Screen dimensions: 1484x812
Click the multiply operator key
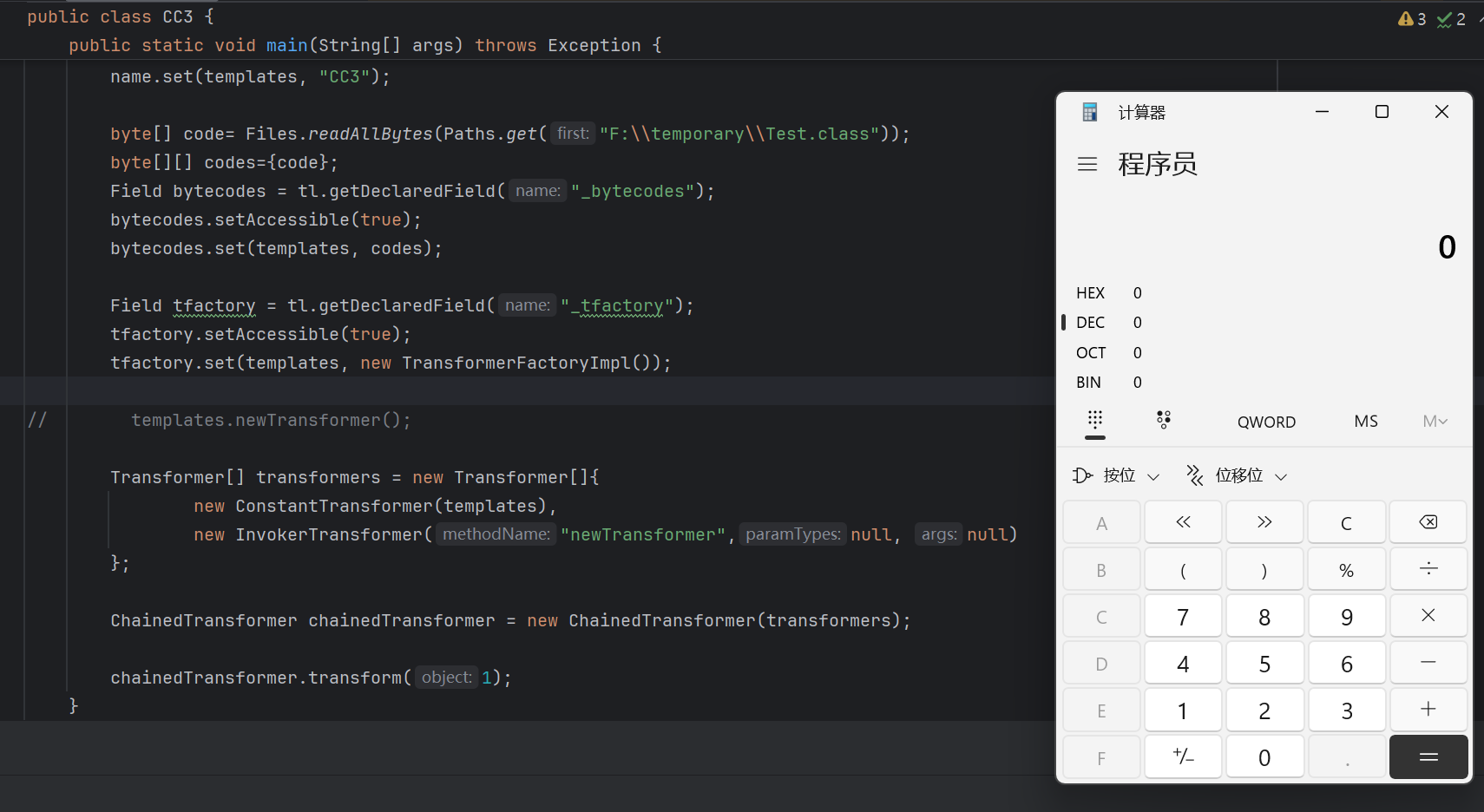coord(1428,616)
